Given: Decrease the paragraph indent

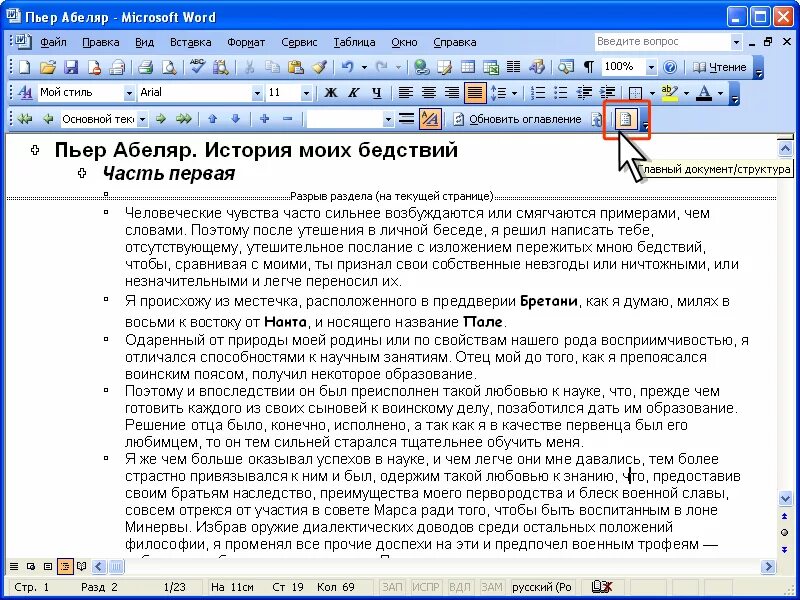Looking at the screenshot, I should (584, 93).
